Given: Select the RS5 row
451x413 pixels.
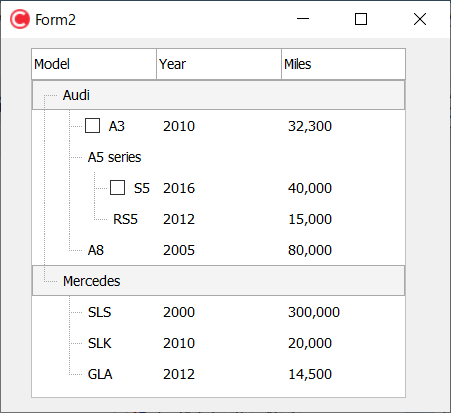Looking at the screenshot, I should (219, 219).
